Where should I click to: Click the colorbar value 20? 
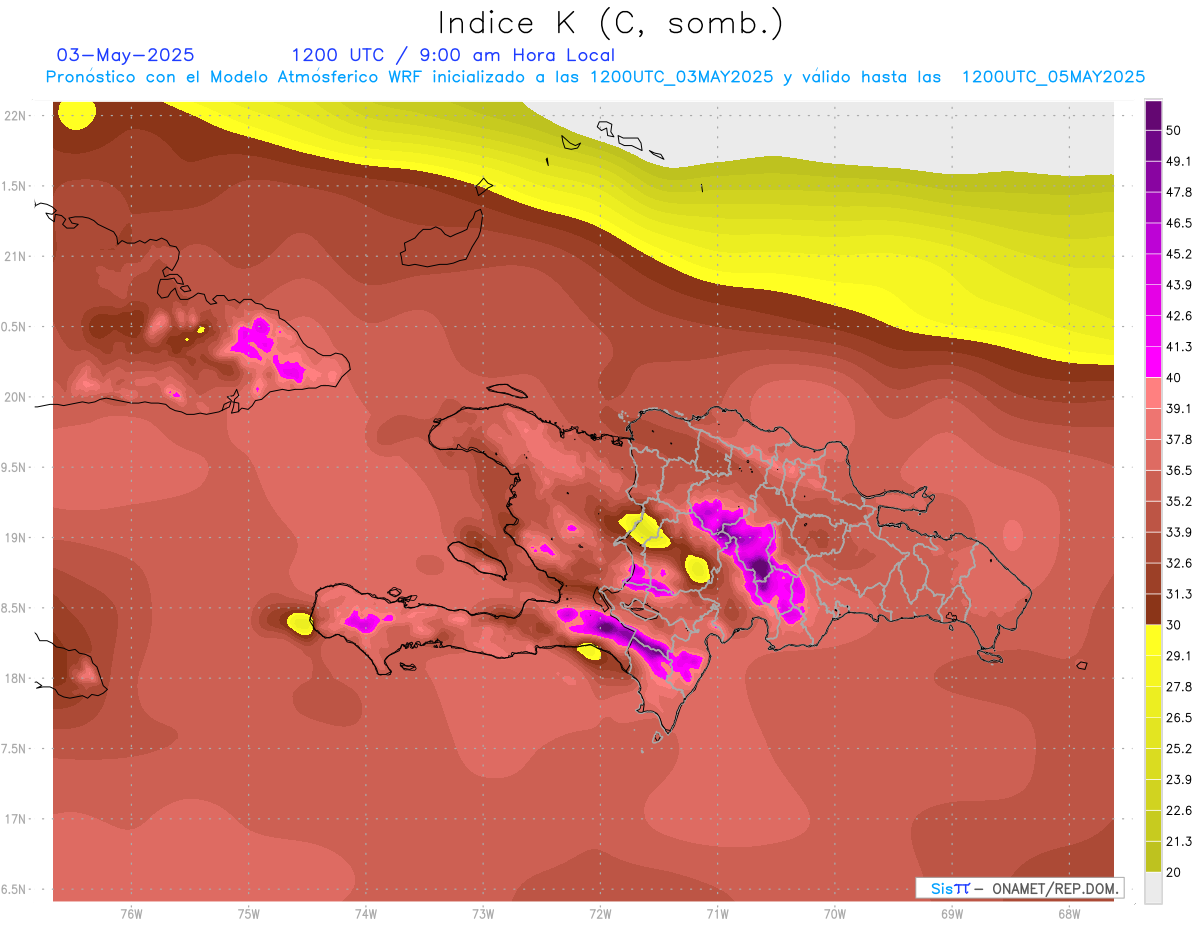1174,872
